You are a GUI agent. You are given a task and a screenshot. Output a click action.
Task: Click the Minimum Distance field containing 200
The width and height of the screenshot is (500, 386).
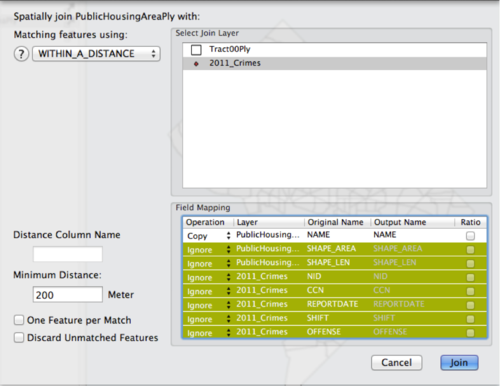pyautogui.click(x=68, y=295)
